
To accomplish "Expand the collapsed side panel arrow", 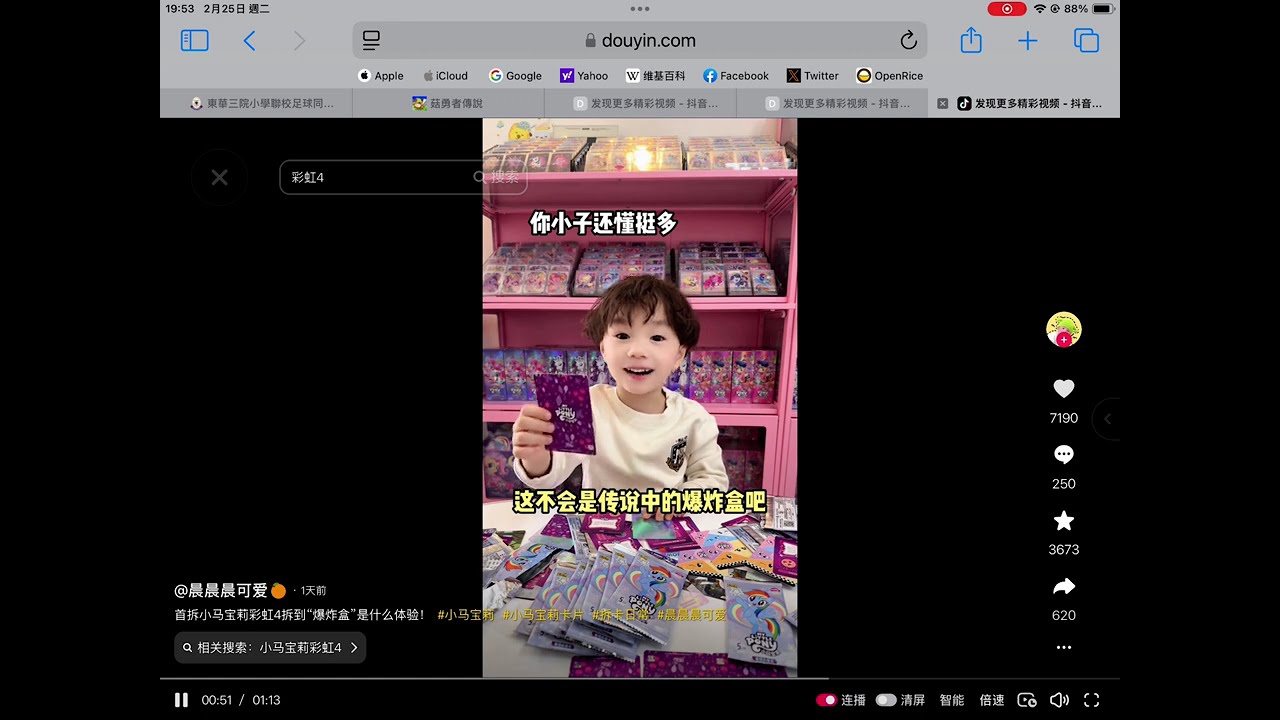I will coord(1107,419).
